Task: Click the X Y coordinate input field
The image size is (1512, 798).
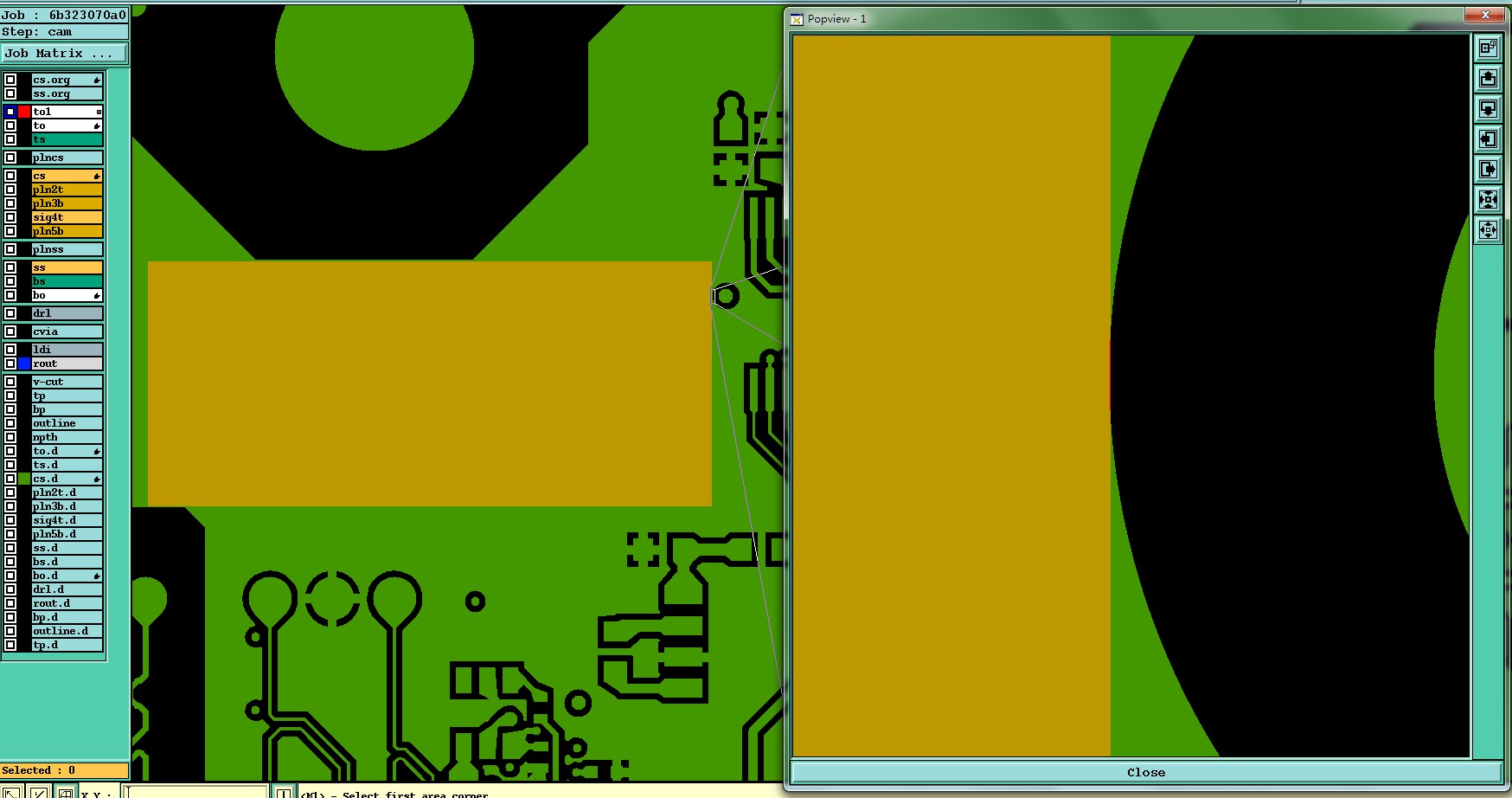Action: click(x=196, y=792)
